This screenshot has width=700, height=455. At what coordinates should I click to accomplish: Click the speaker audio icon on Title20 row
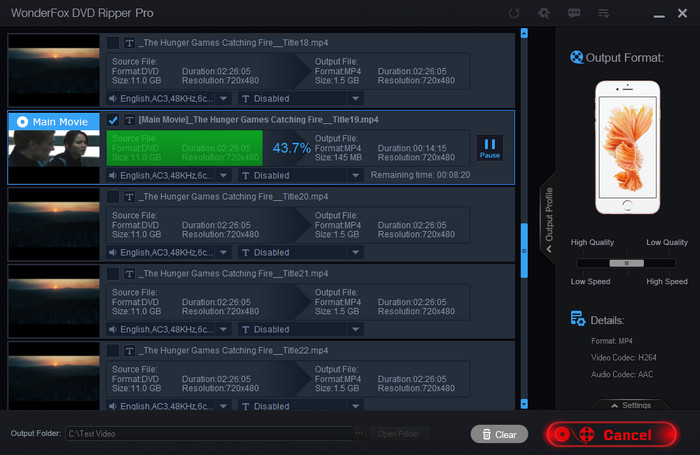113,253
